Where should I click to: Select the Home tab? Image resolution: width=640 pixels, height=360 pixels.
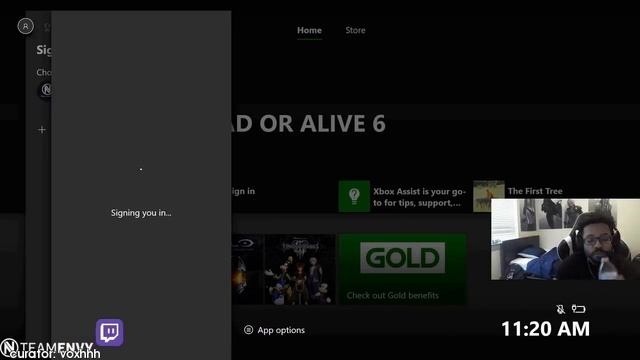tap(309, 30)
